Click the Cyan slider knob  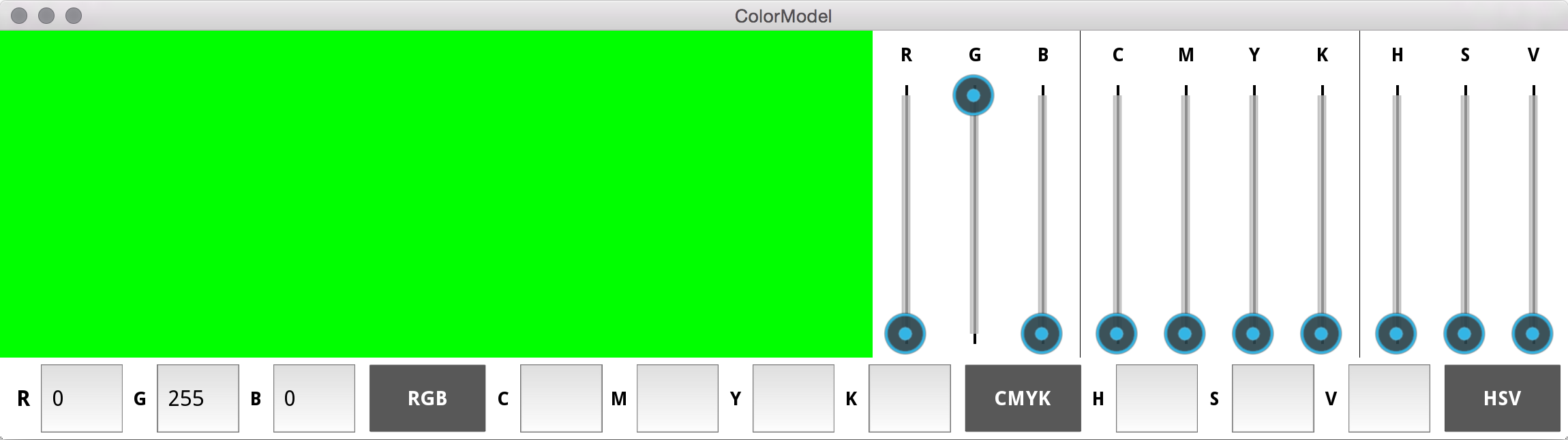[x=1117, y=334]
